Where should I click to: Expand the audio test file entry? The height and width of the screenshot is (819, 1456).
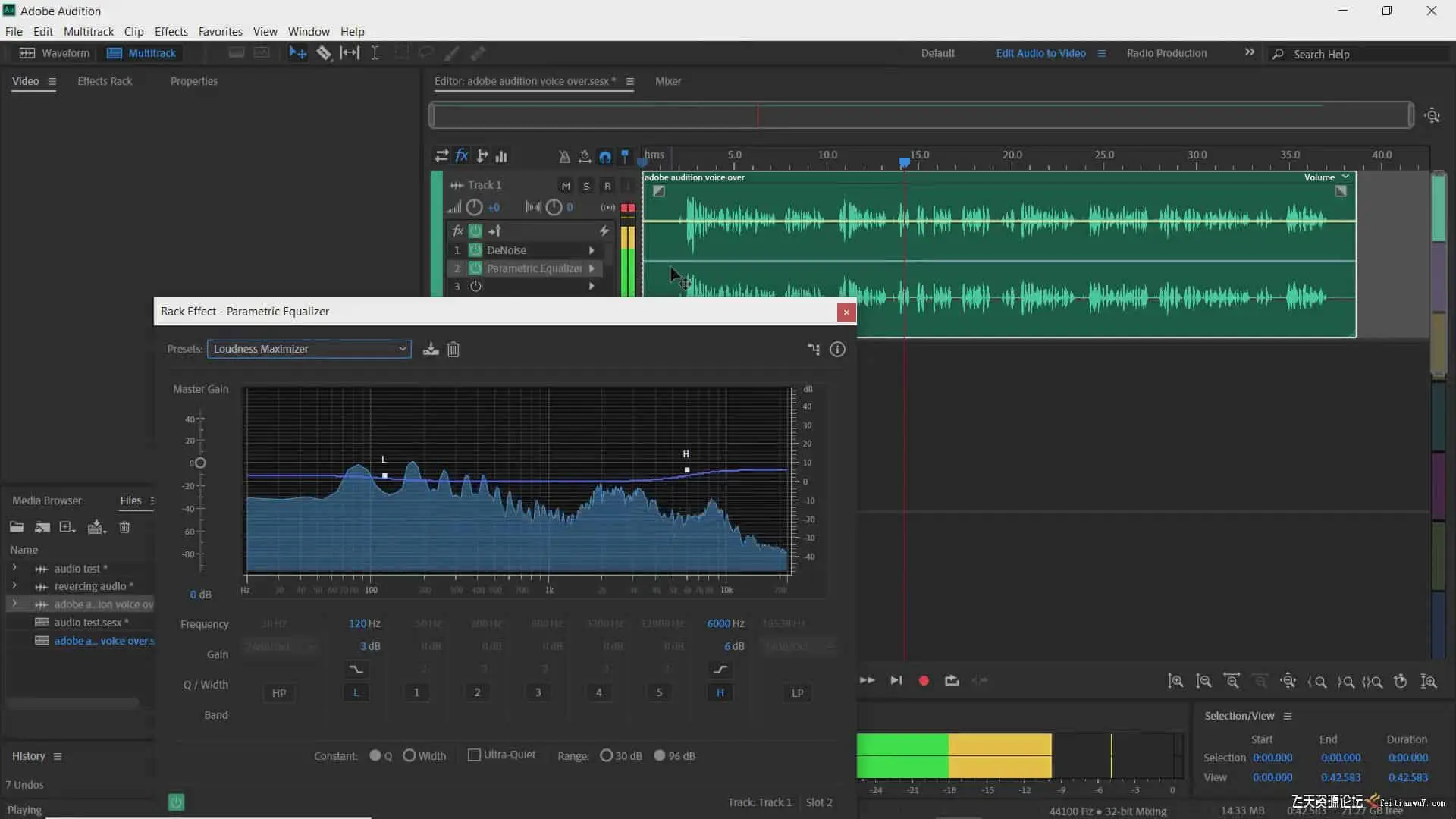[14, 568]
